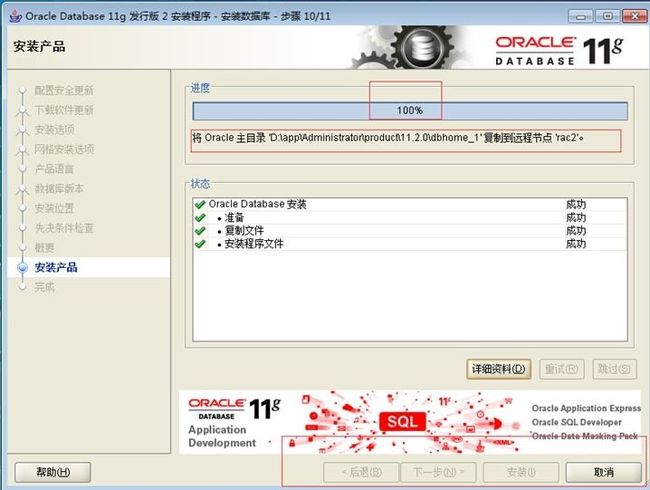650x490 pixels.
Task: Click the 下一步(N) next button
Action: (439, 472)
